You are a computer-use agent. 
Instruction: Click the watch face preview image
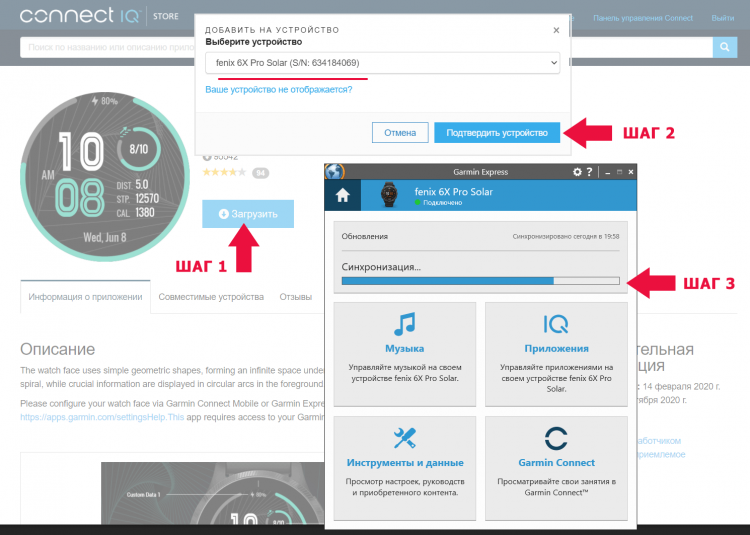click(105, 177)
